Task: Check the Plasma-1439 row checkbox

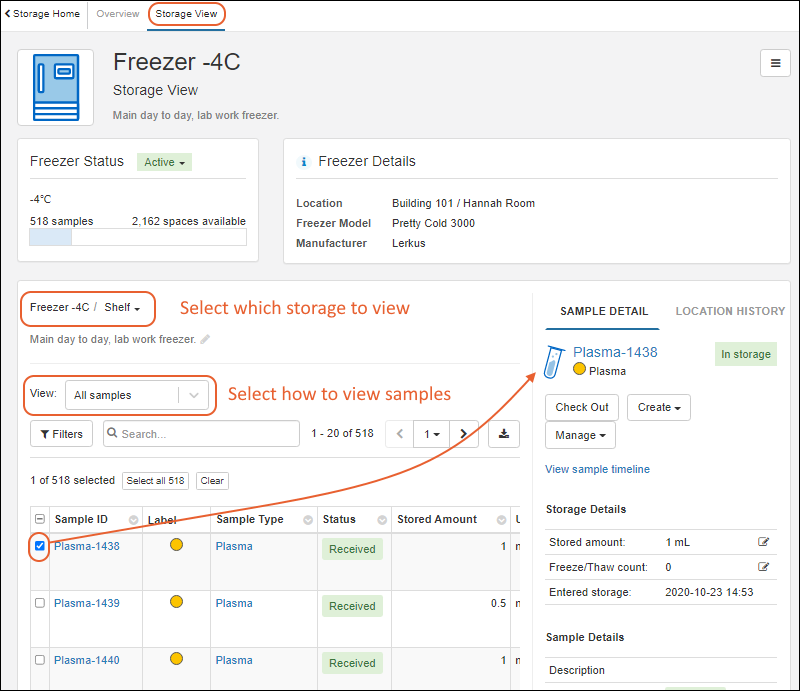Action: click(40, 603)
